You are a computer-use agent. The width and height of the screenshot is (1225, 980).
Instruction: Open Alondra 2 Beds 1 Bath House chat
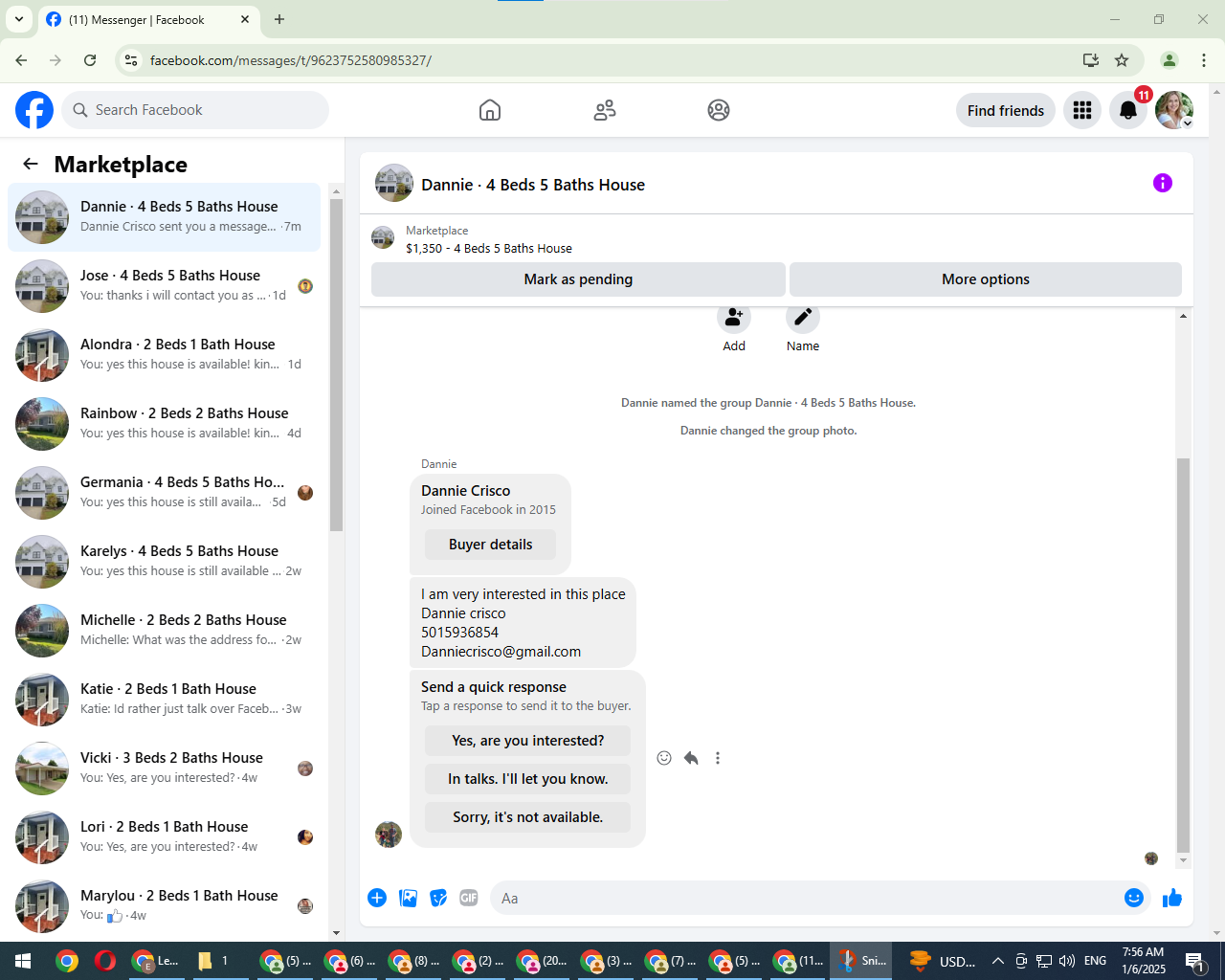(x=165, y=355)
